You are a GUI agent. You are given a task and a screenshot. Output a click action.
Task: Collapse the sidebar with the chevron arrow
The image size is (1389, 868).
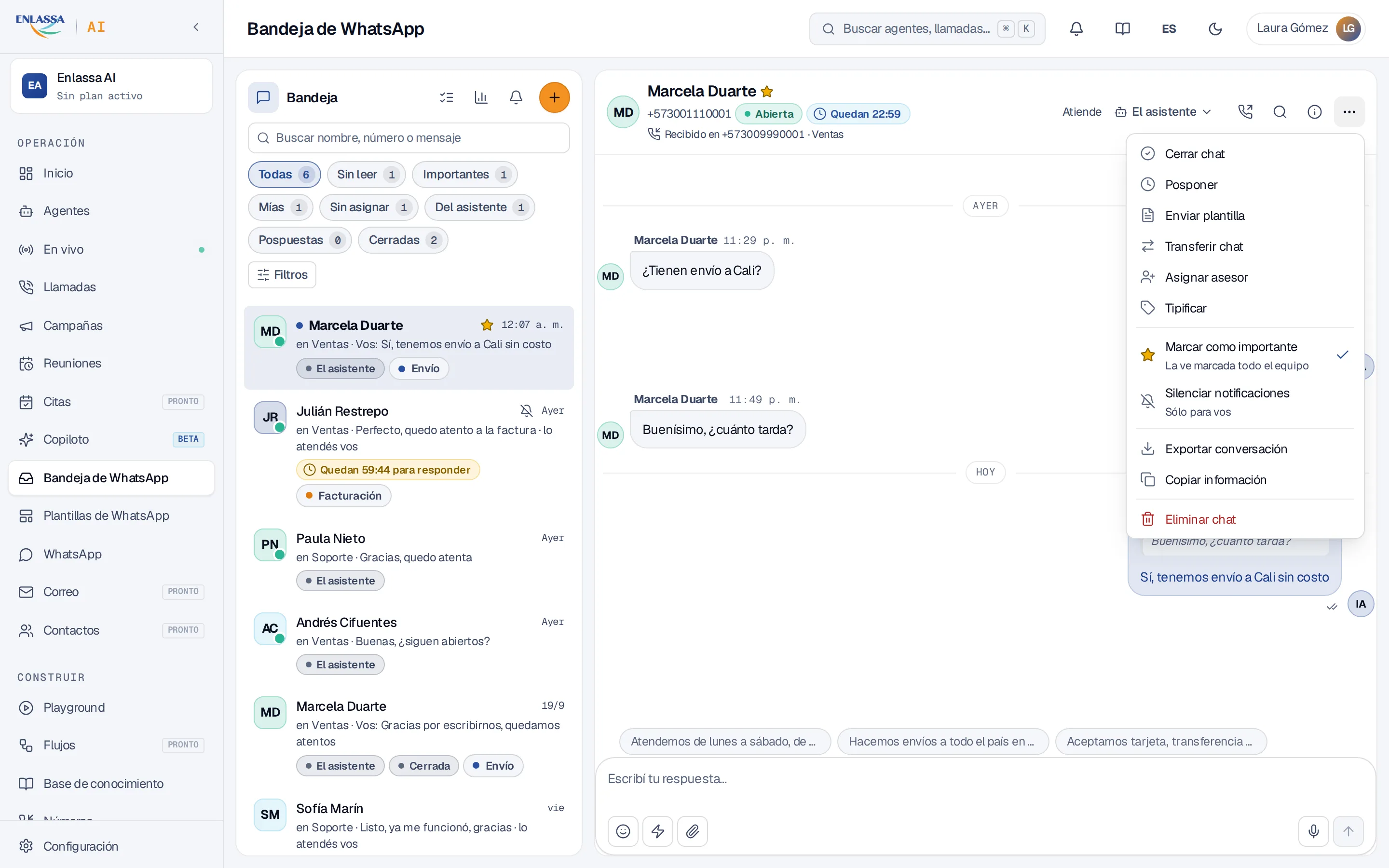[x=196, y=27]
